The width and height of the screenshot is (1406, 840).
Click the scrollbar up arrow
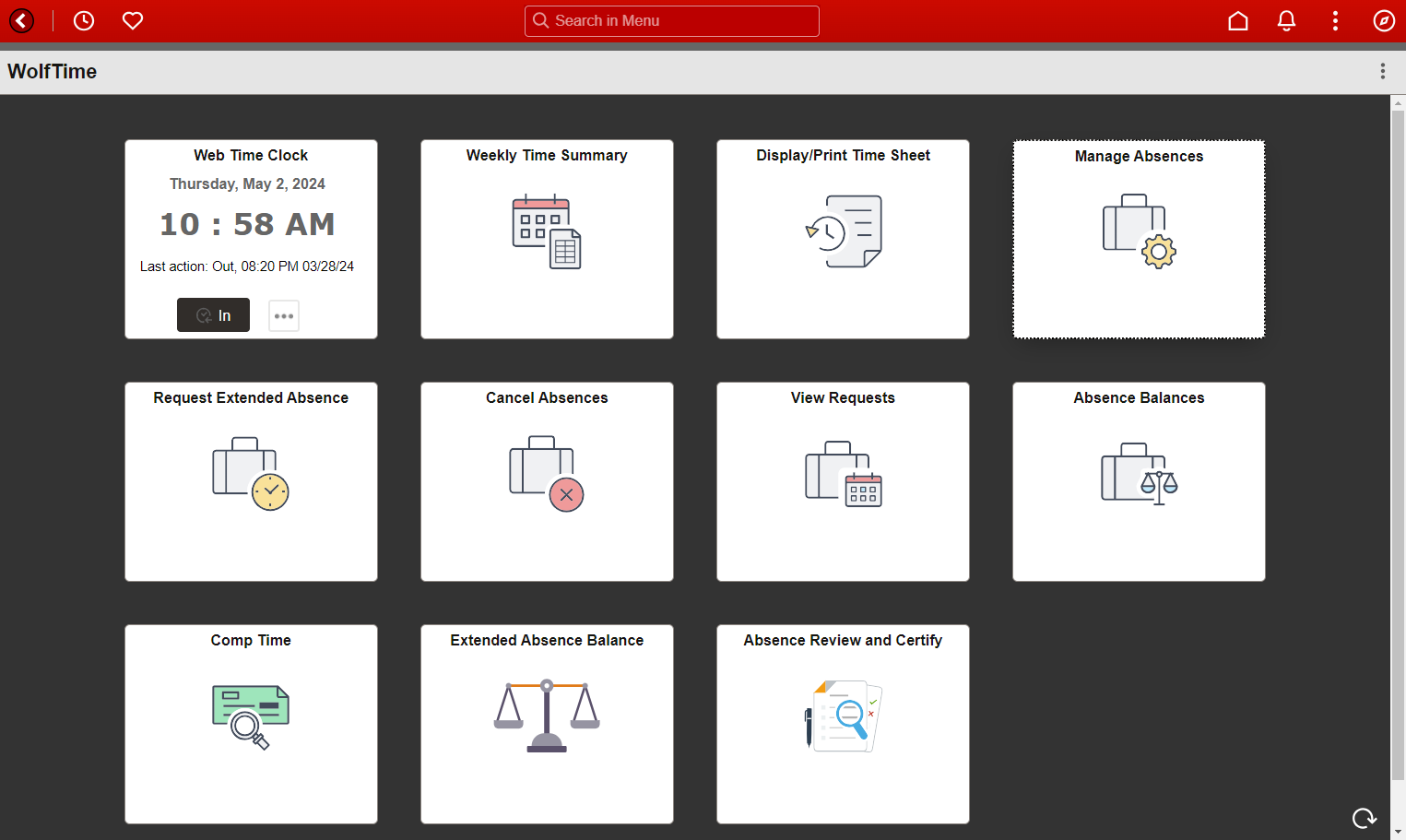click(1398, 102)
